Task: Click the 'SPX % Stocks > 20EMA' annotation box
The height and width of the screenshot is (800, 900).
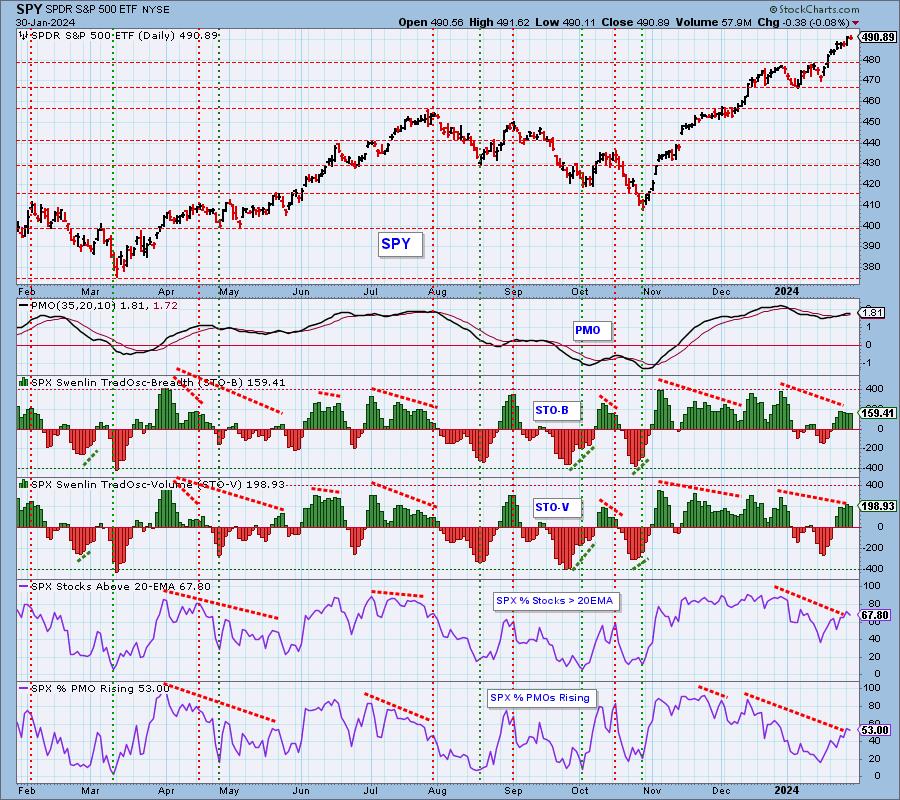Action: pyautogui.click(x=555, y=601)
